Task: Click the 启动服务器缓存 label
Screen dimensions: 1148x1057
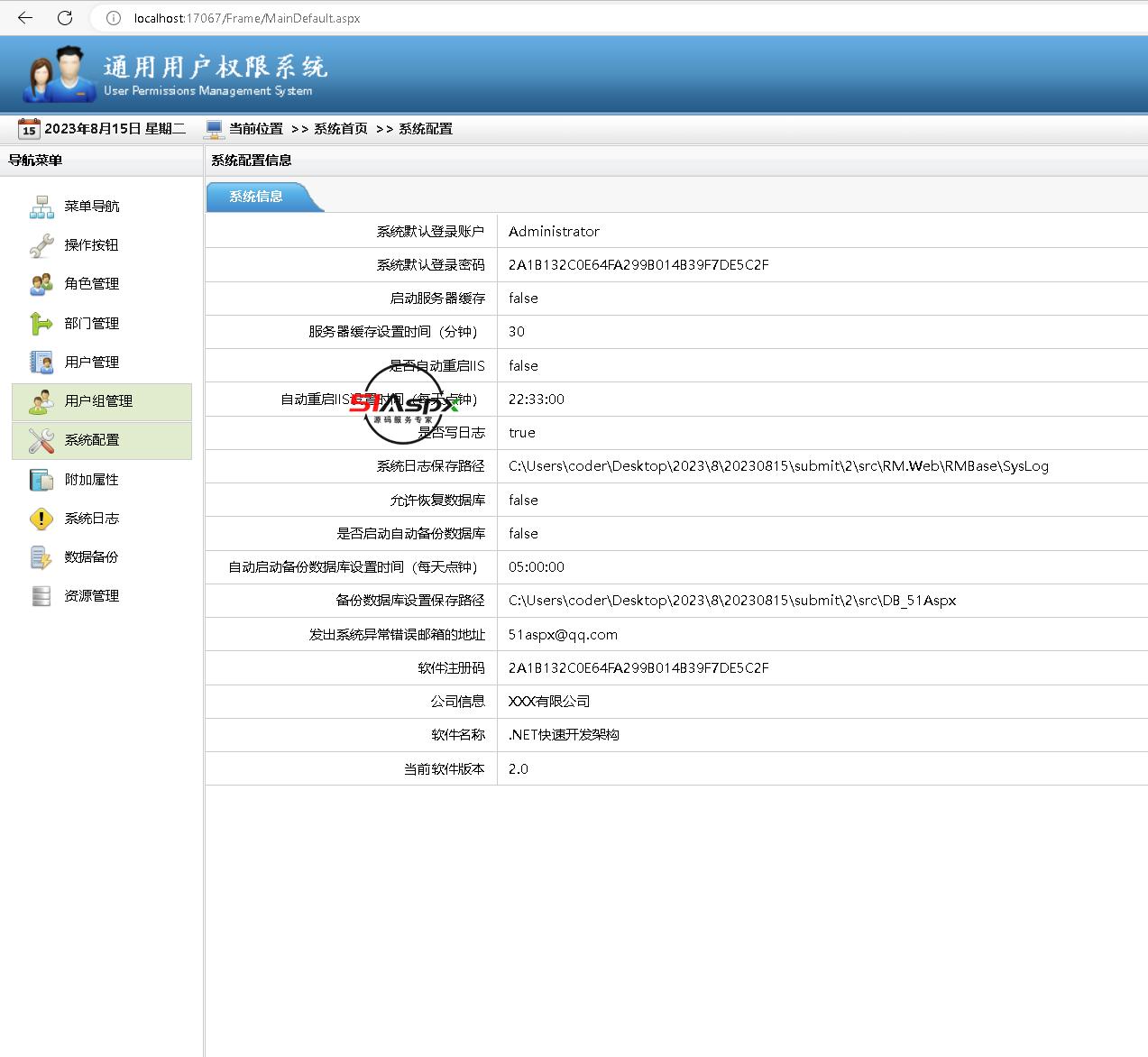Action: pyautogui.click(x=437, y=299)
